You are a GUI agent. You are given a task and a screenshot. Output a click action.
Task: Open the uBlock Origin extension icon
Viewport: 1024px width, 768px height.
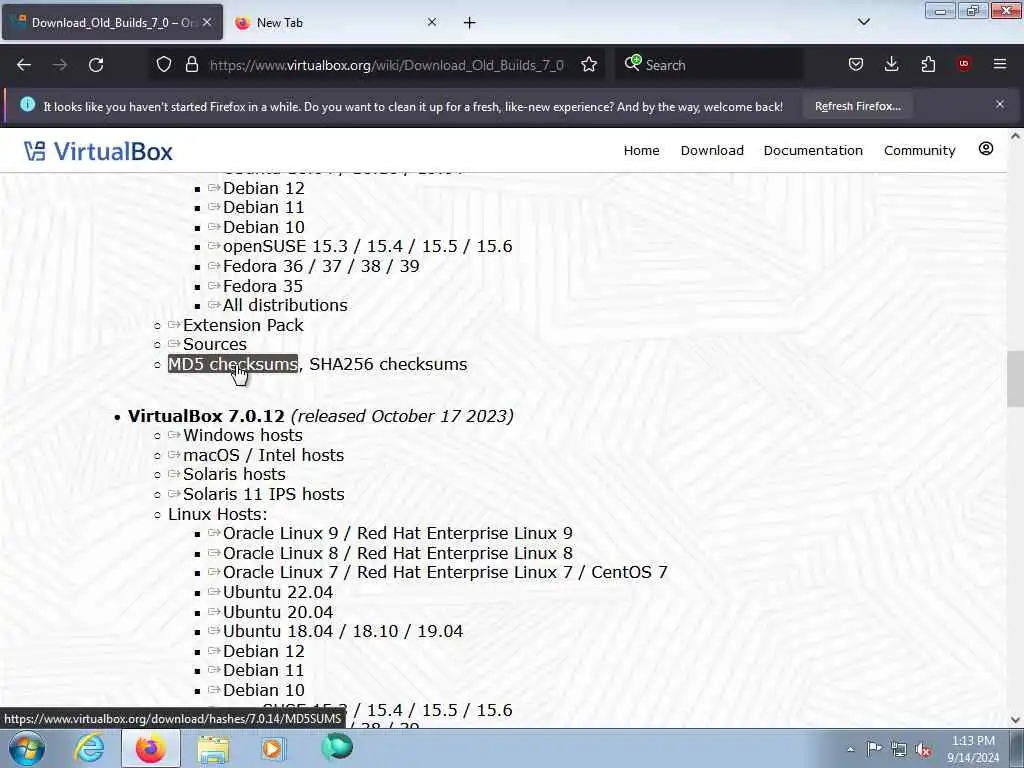(964, 65)
